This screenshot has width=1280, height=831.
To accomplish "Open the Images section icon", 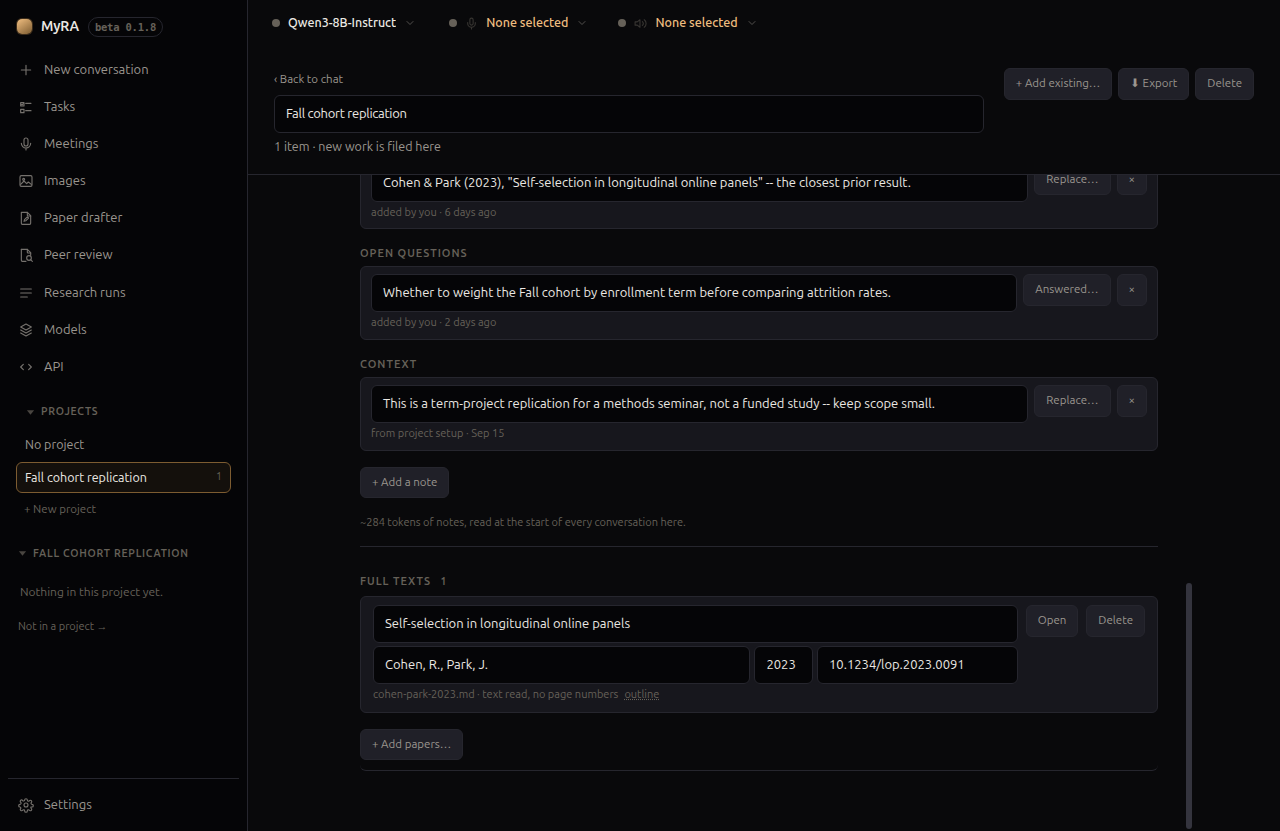I will pyautogui.click(x=26, y=181).
